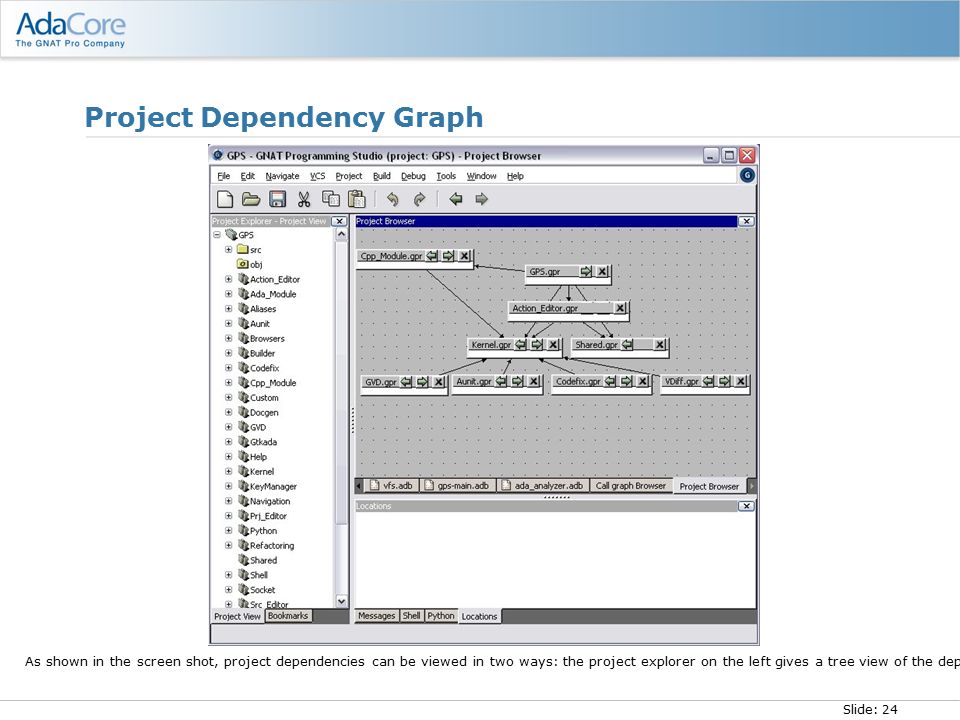Viewport: 960px width, 720px height.
Task: Click the left arrow on VDiff.gpr node
Action: tap(708, 381)
